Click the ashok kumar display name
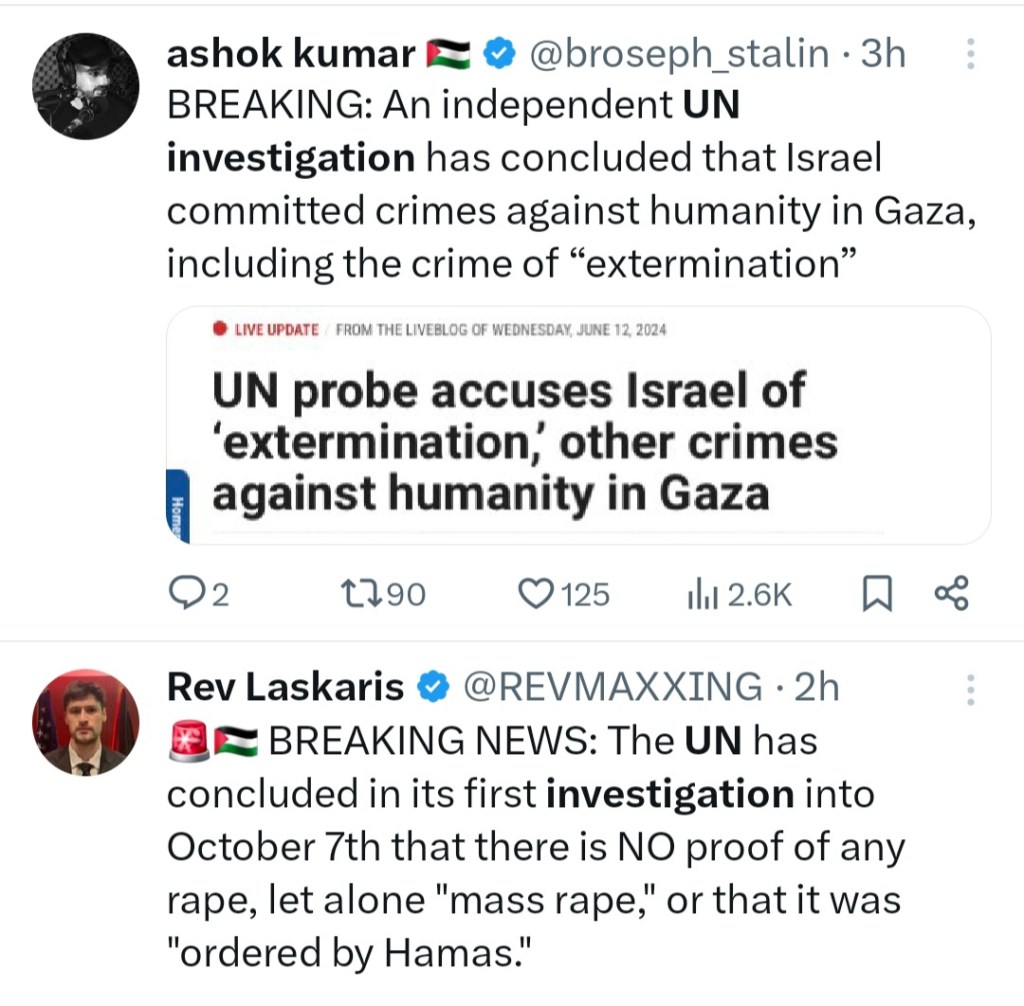 pos(291,54)
